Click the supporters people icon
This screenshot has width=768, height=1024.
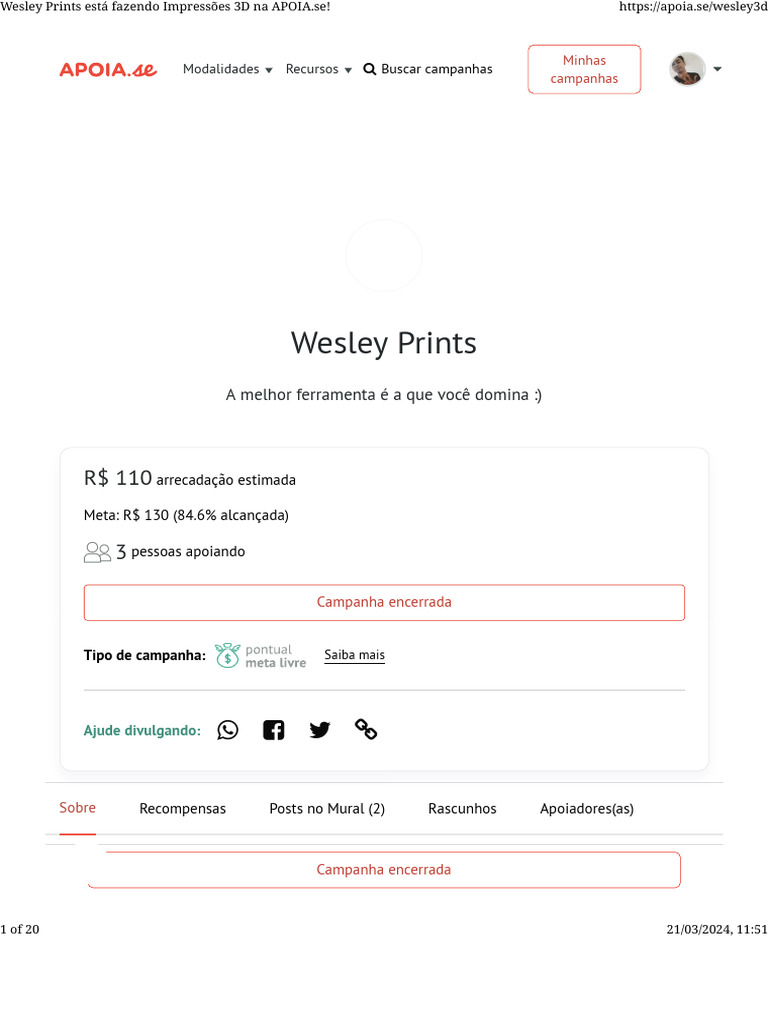(97, 552)
